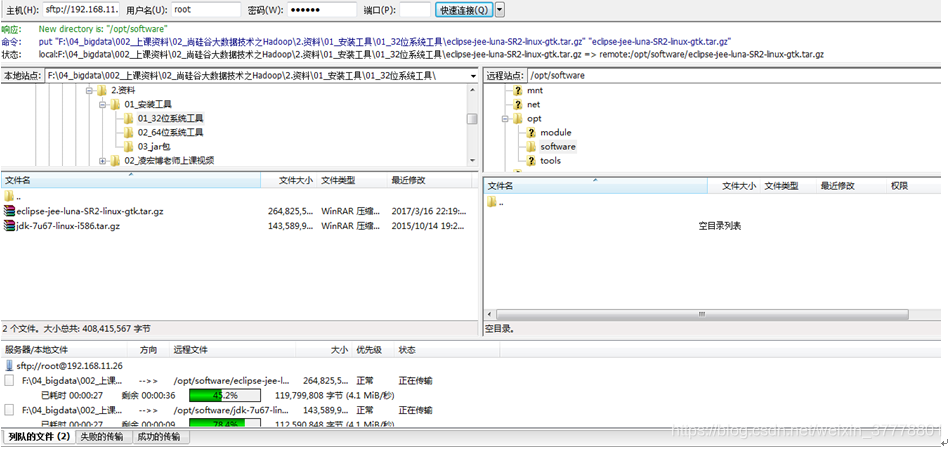The width and height of the screenshot is (951, 449).
Task: Click the sftp://root@192.168.11.26 queue entry
Action: (70, 366)
